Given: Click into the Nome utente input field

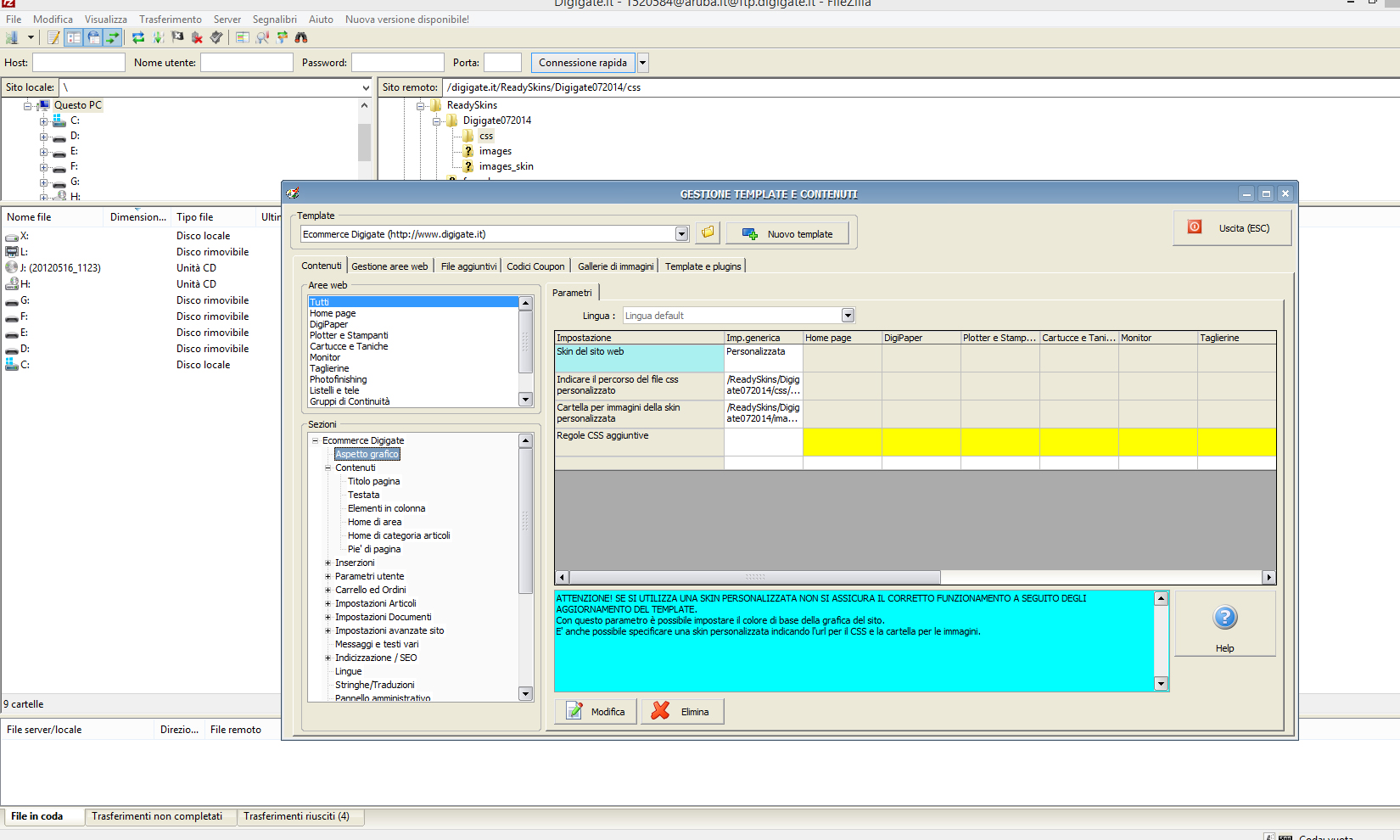Looking at the screenshot, I should tap(247, 63).
